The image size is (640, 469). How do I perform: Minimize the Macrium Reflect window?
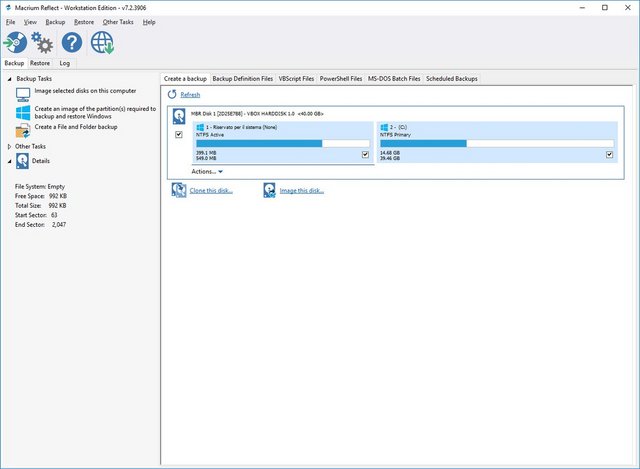pos(582,7)
